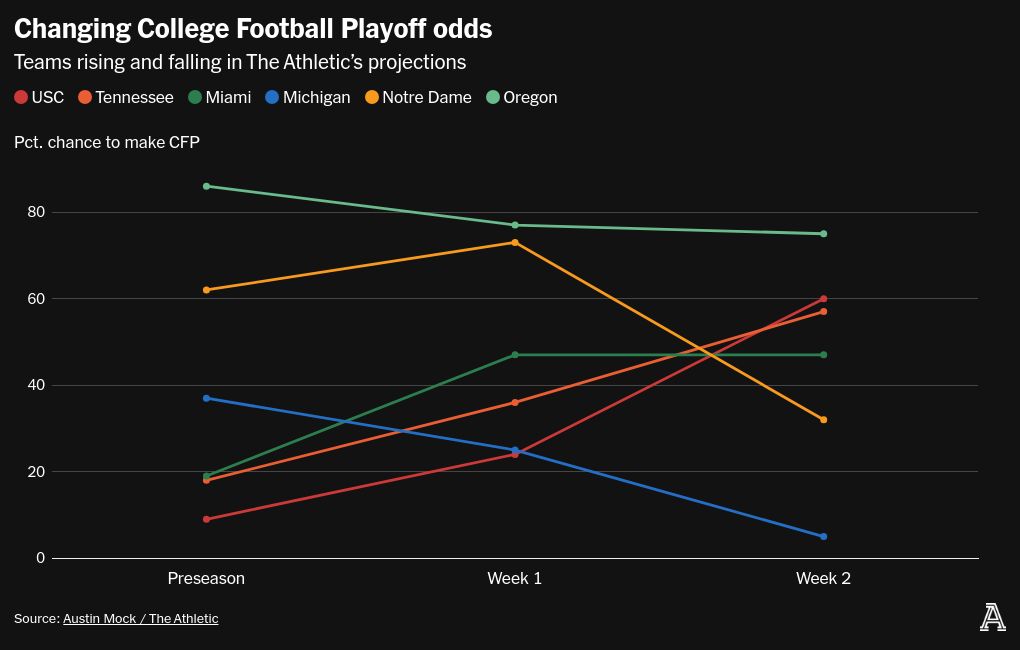Select Oregon's Preseason data point

pyautogui.click(x=207, y=186)
